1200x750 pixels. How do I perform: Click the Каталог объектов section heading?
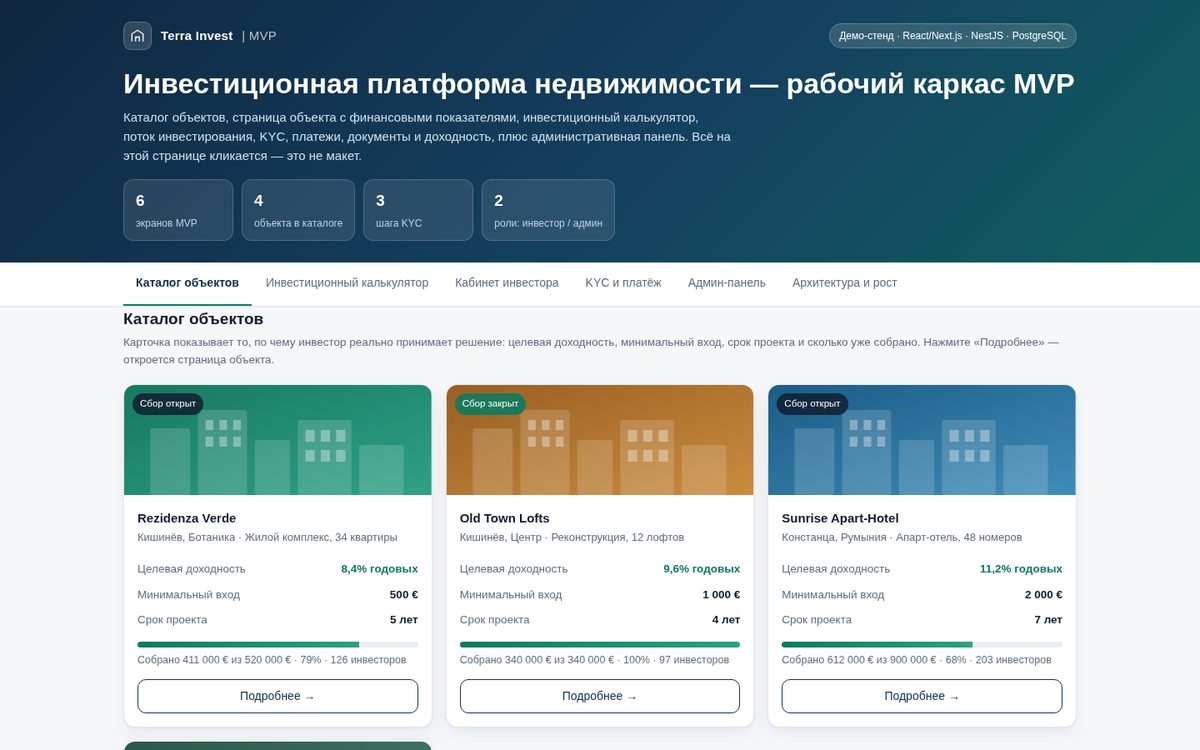(193, 319)
